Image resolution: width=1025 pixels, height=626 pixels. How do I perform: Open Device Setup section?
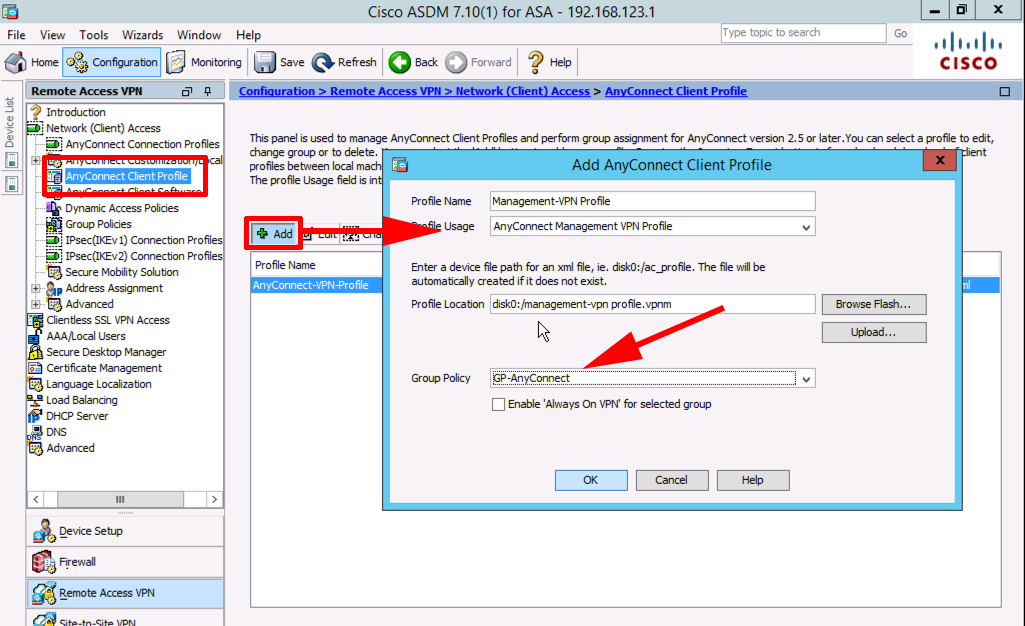click(x=125, y=531)
